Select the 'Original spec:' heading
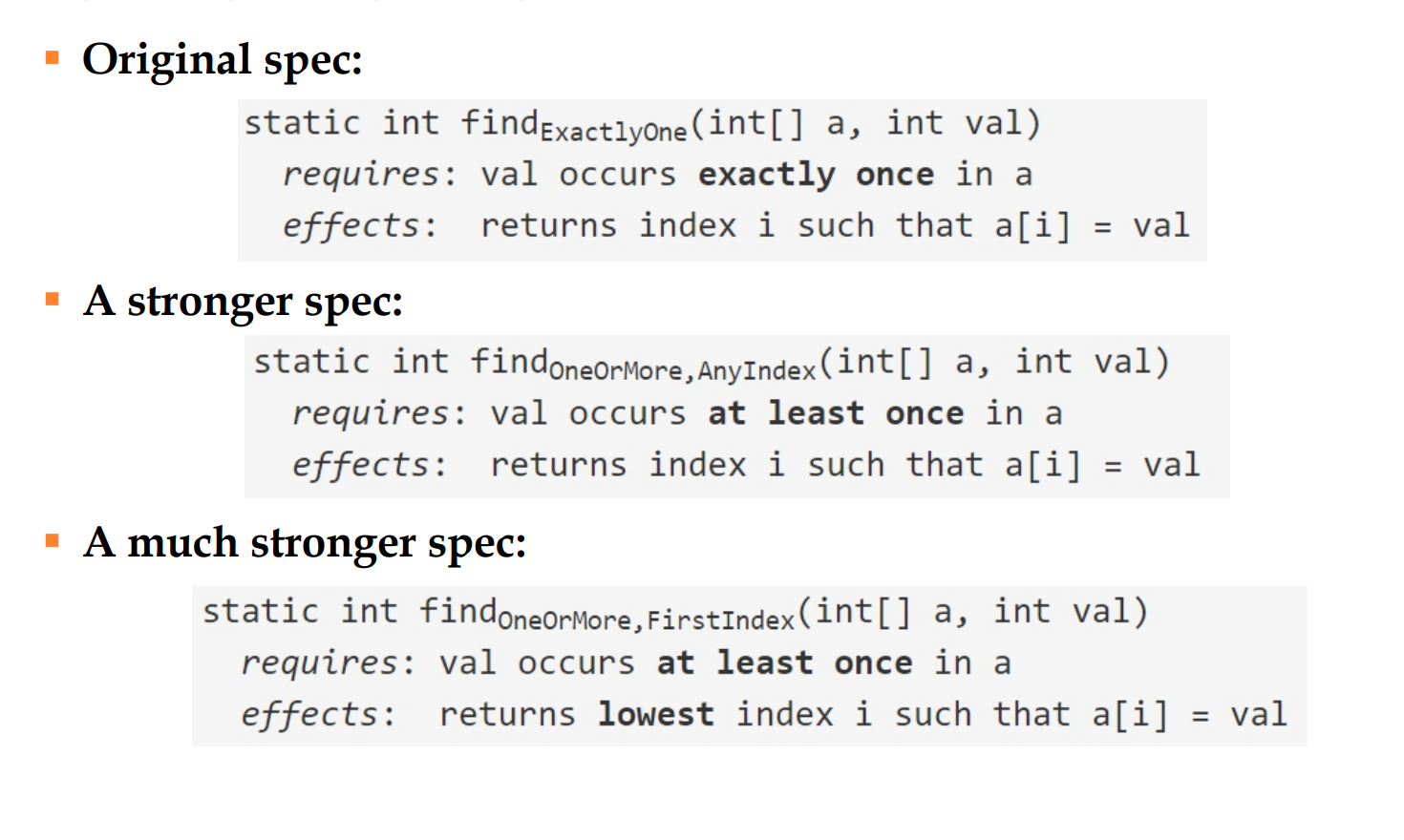This screenshot has height=840, width=1404. [223, 60]
